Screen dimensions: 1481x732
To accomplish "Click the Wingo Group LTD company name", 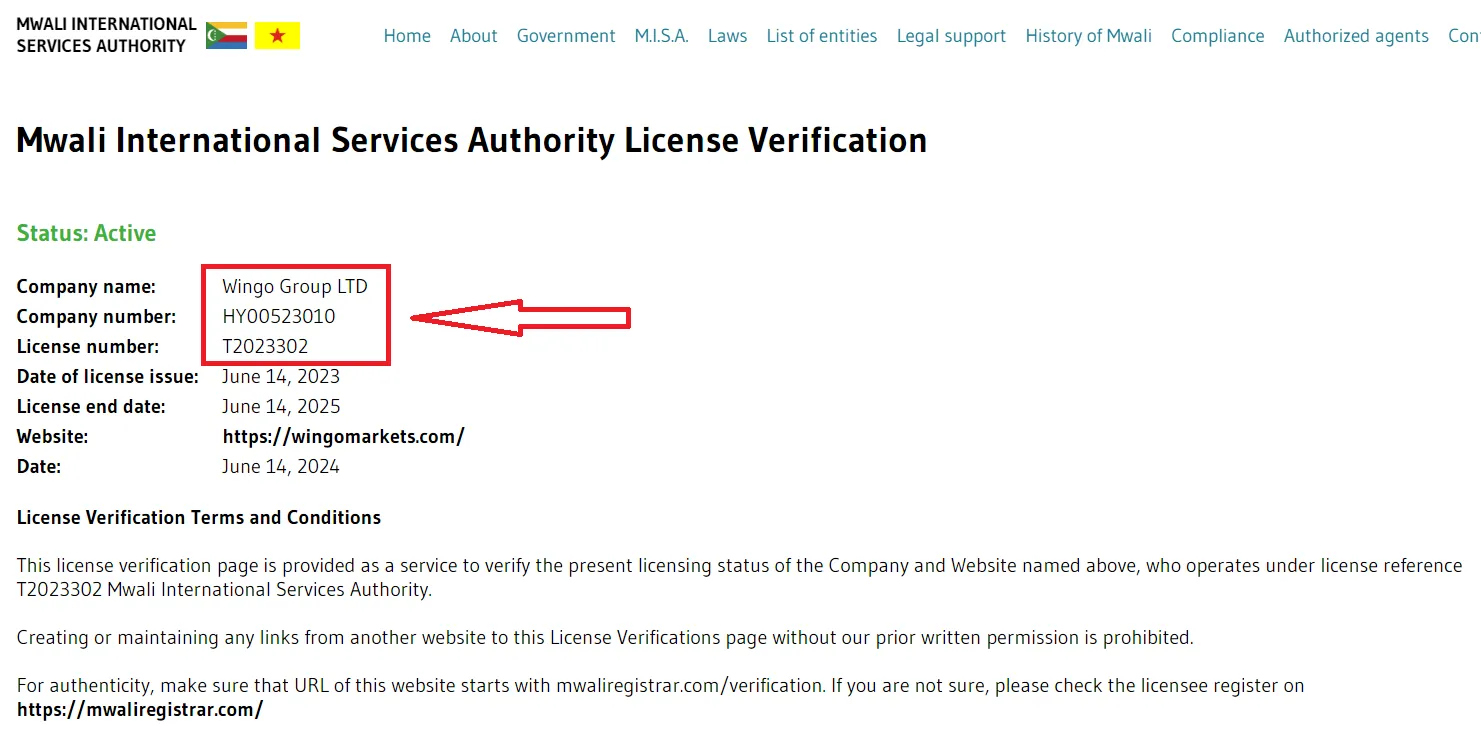I will click(x=295, y=287).
